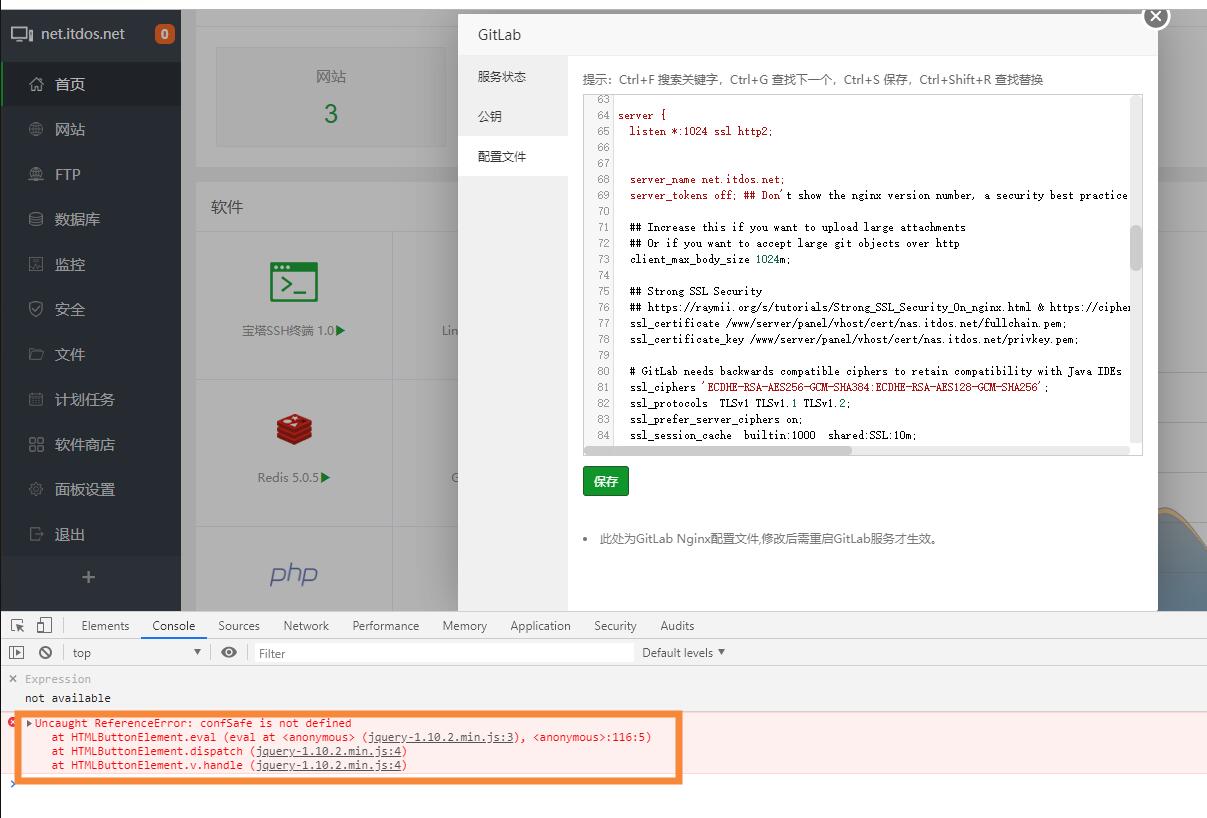Image resolution: width=1207 pixels, height=818 pixels.
Task: Open the dispatch jquery-1.10.2.min.js:4 link
Action: click(327, 751)
